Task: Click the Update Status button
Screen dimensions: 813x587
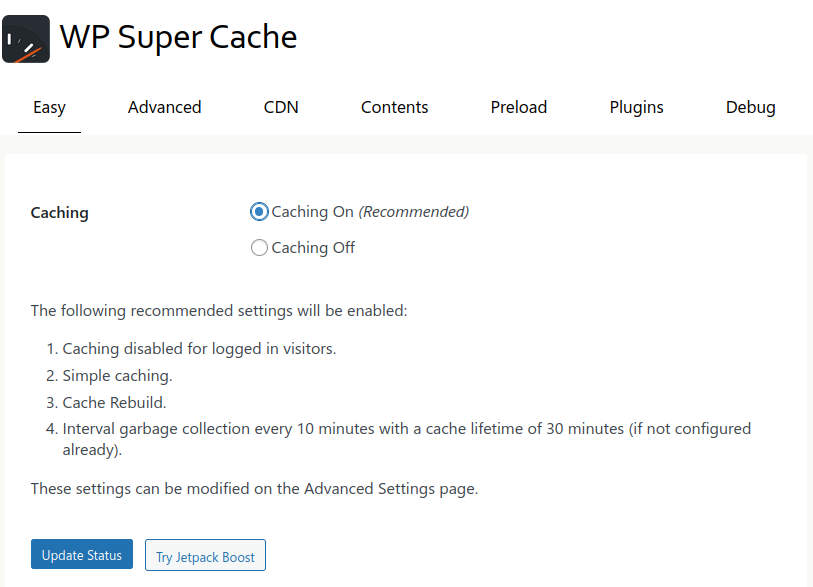Action: tap(81, 554)
